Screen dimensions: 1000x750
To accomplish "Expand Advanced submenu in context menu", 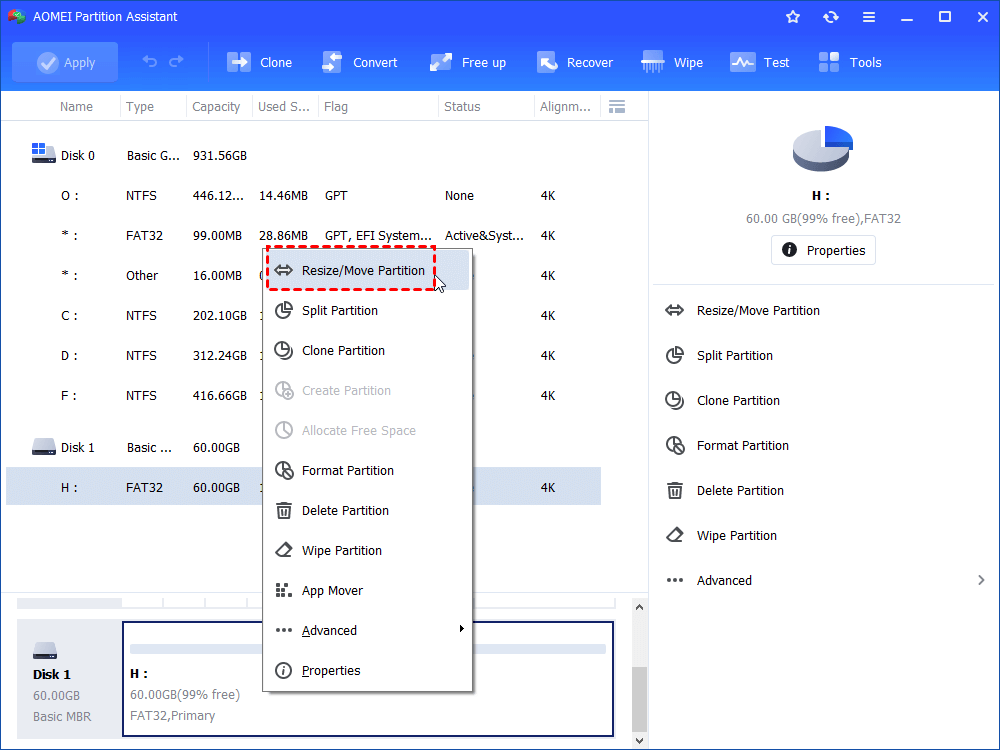I will click(367, 630).
